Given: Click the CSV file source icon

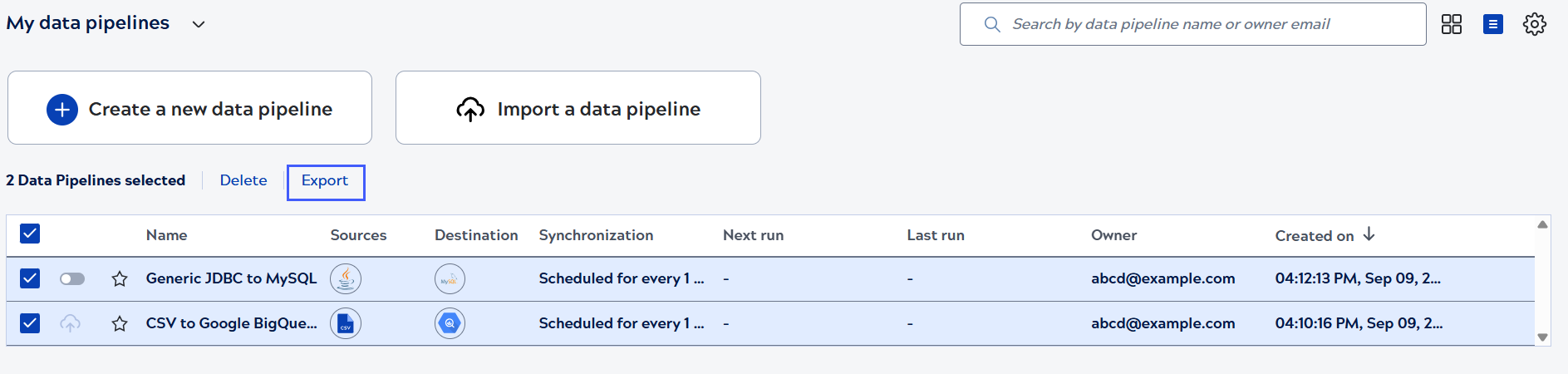Looking at the screenshot, I should tap(346, 323).
